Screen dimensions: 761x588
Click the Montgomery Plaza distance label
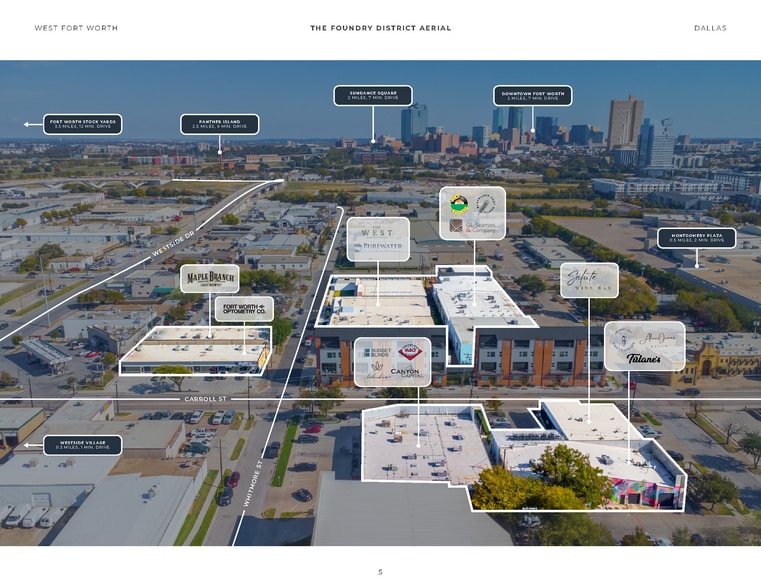(696, 238)
